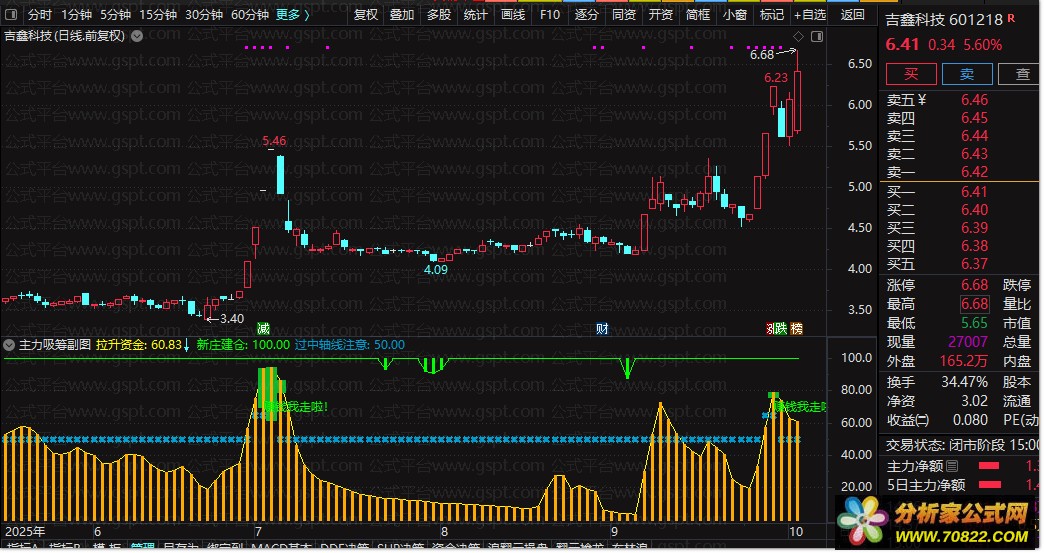Click the 榜 marker under the chart
This screenshot has height=553, width=1045.
(796, 328)
